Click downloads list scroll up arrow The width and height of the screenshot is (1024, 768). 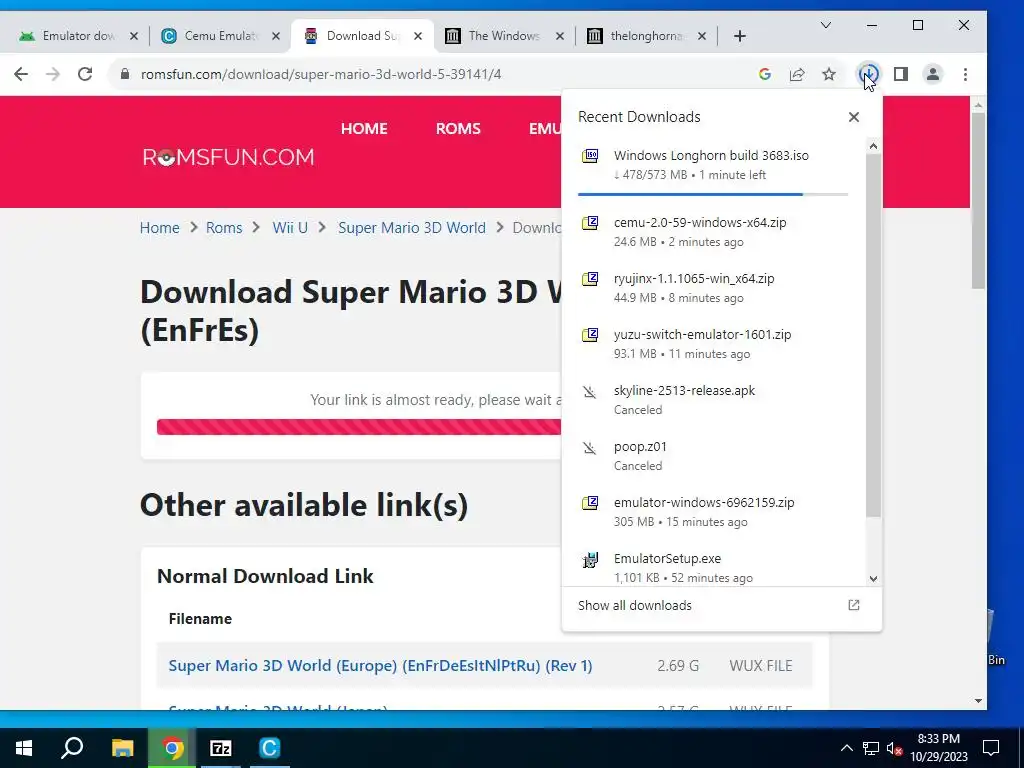(x=873, y=146)
